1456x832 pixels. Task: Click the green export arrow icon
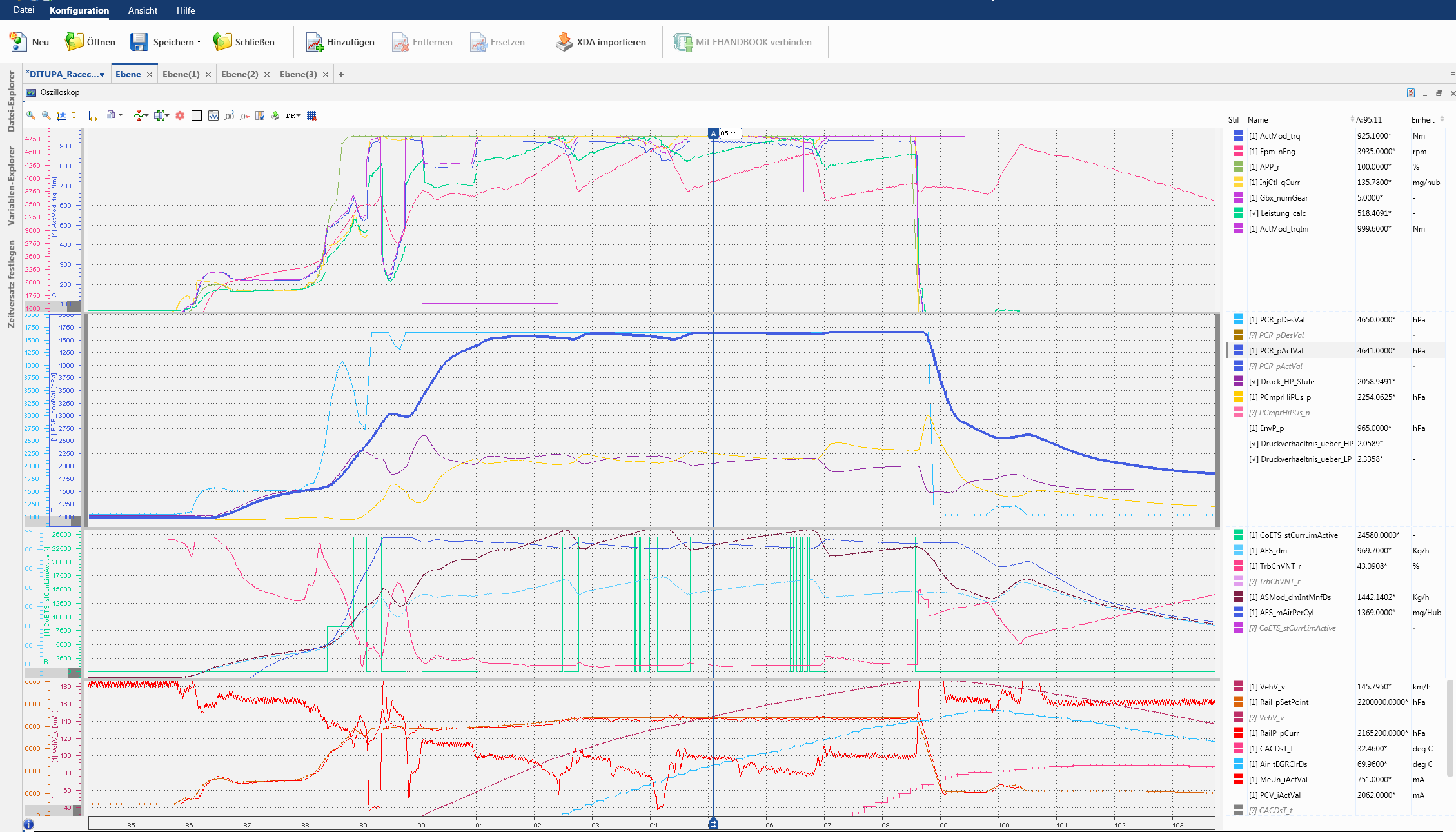click(275, 115)
